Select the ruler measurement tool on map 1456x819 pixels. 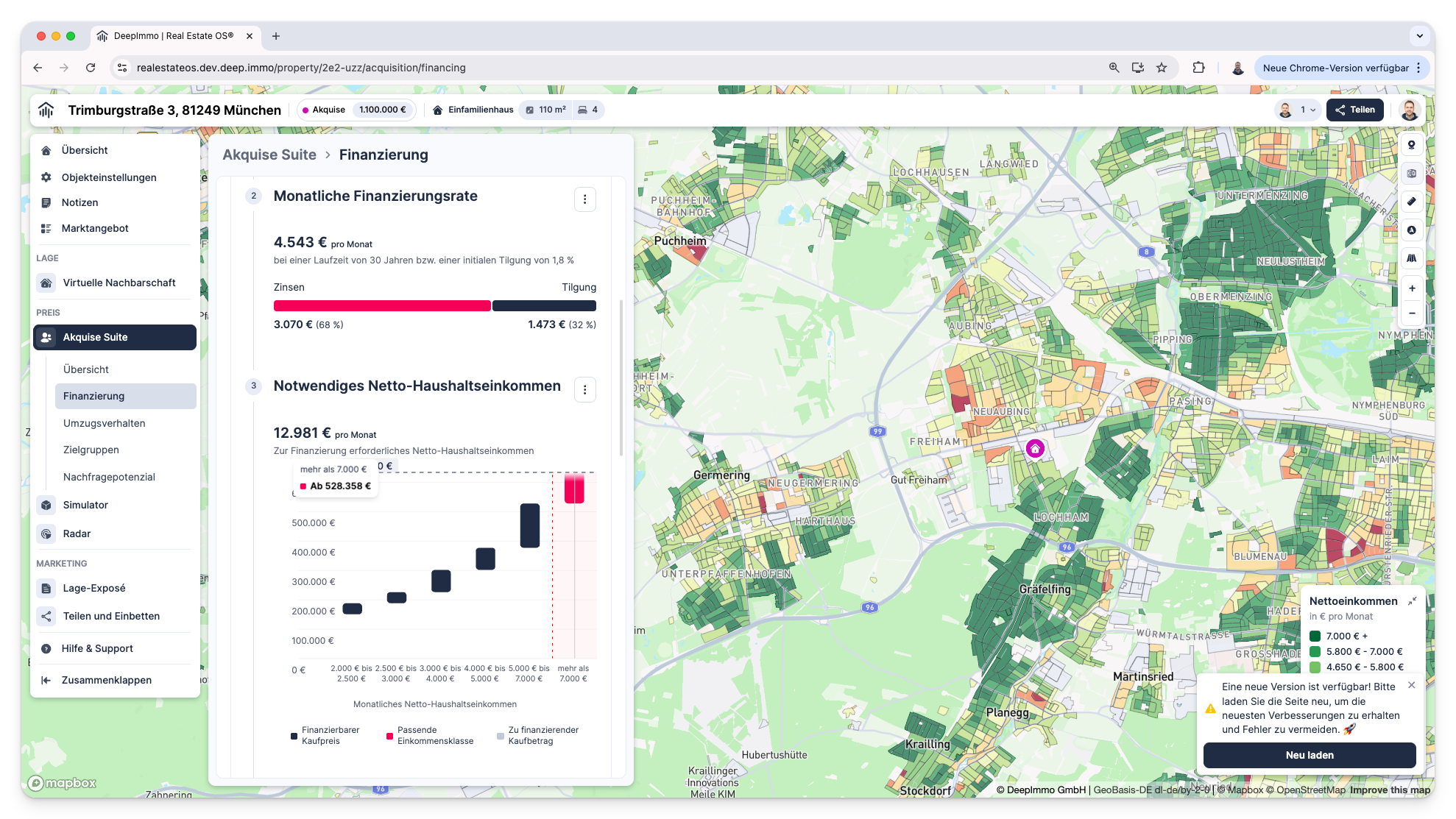point(1411,202)
